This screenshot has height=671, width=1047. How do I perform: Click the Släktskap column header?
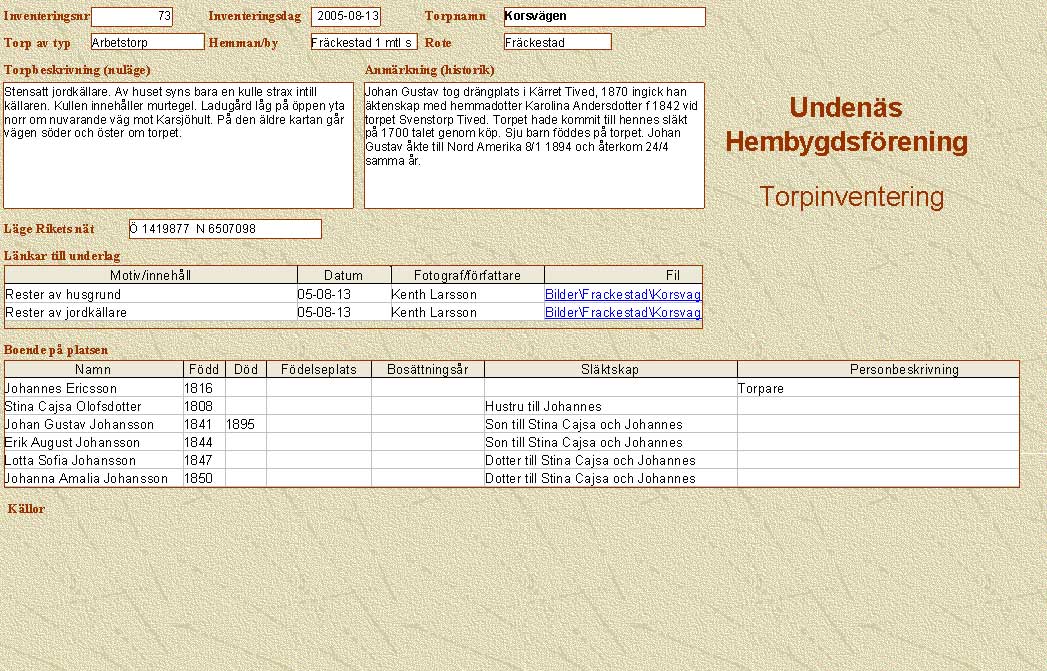610,369
